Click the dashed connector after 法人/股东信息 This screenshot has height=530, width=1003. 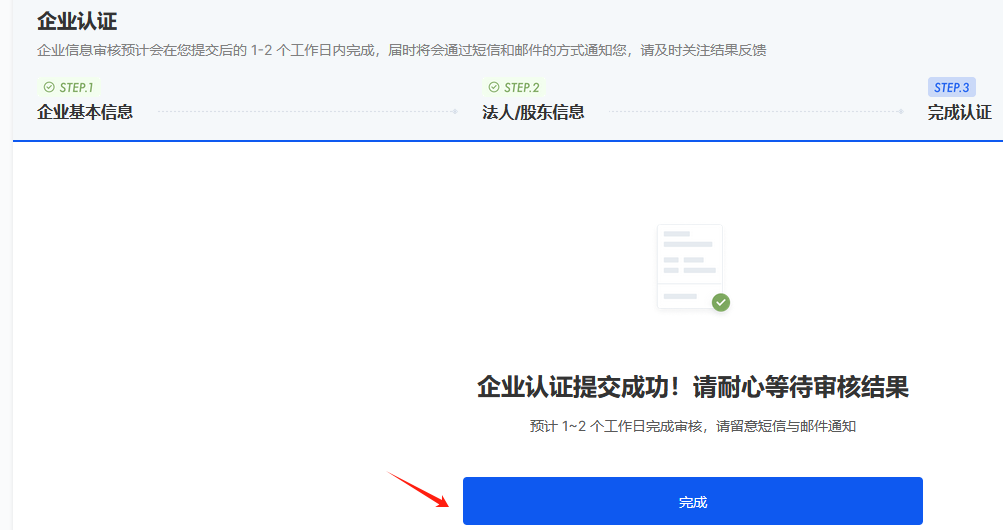click(x=750, y=112)
